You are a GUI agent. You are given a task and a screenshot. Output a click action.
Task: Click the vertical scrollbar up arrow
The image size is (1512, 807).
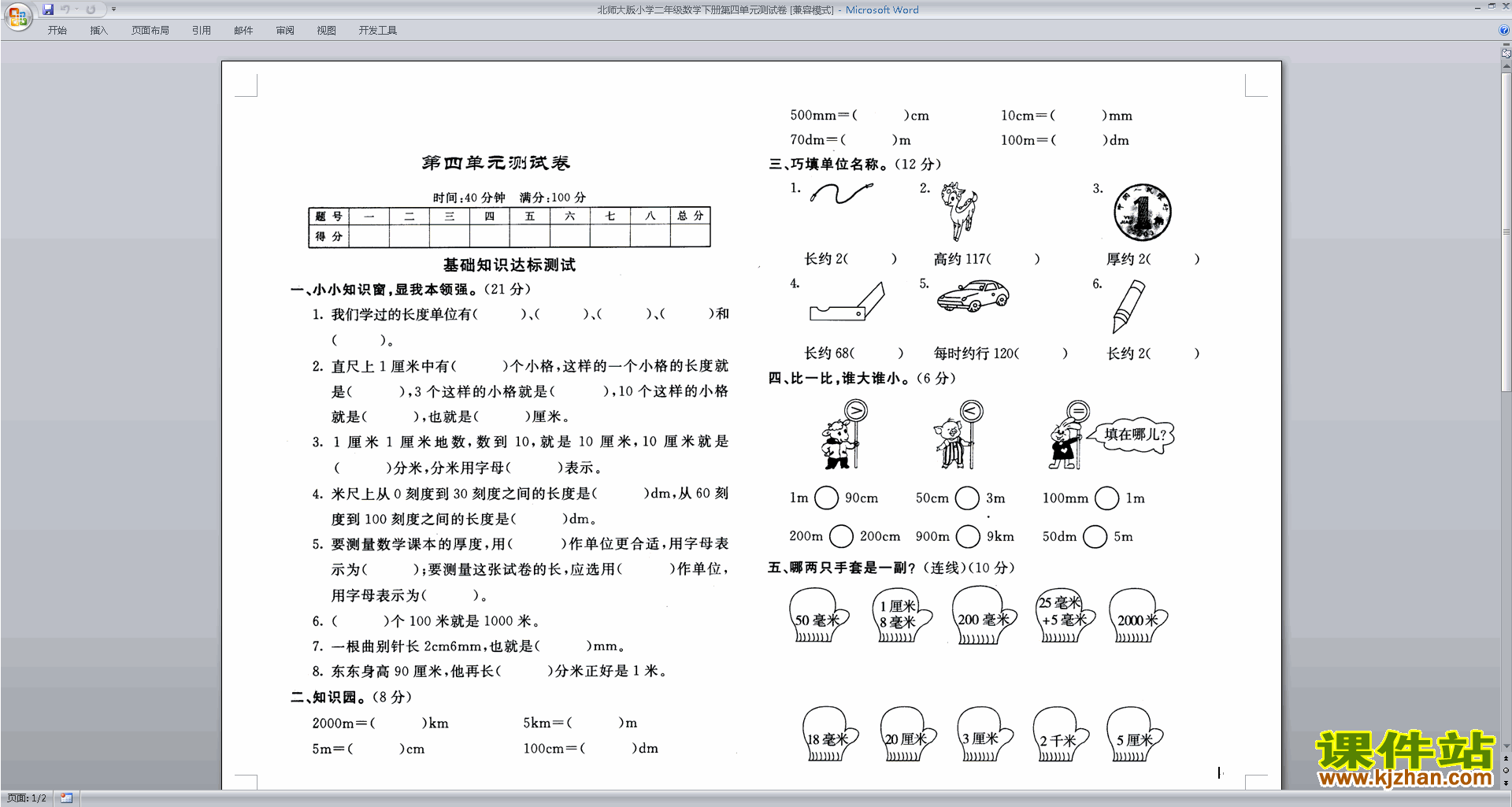tap(1506, 67)
